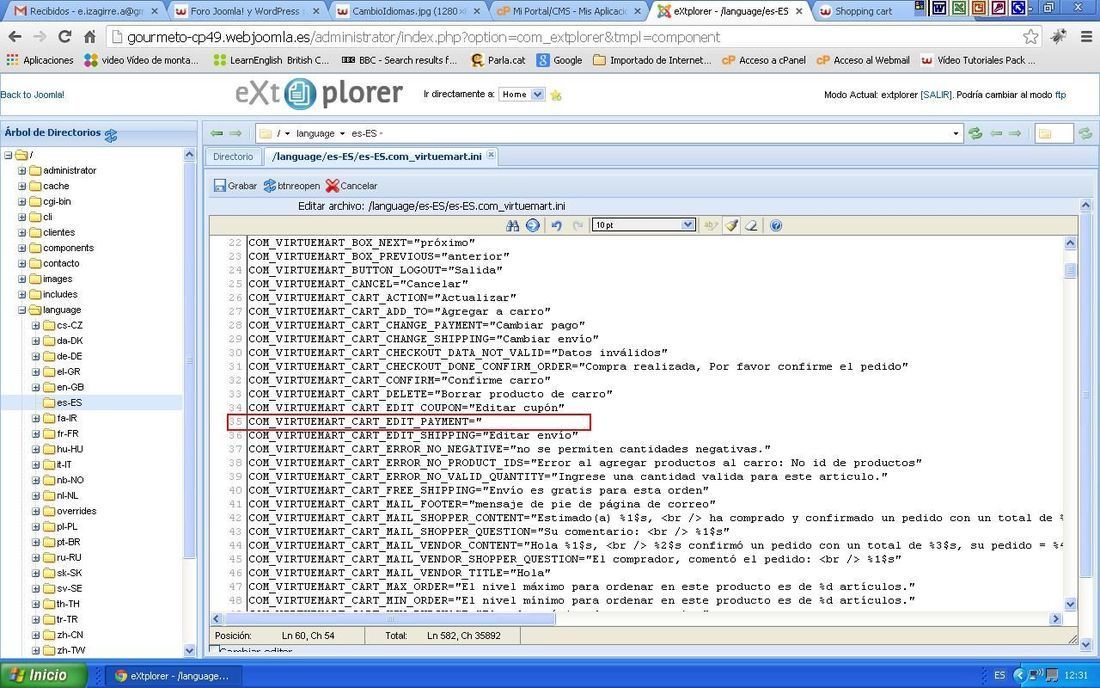
Task: Switch to ftp mode link
Action: click(1060, 95)
